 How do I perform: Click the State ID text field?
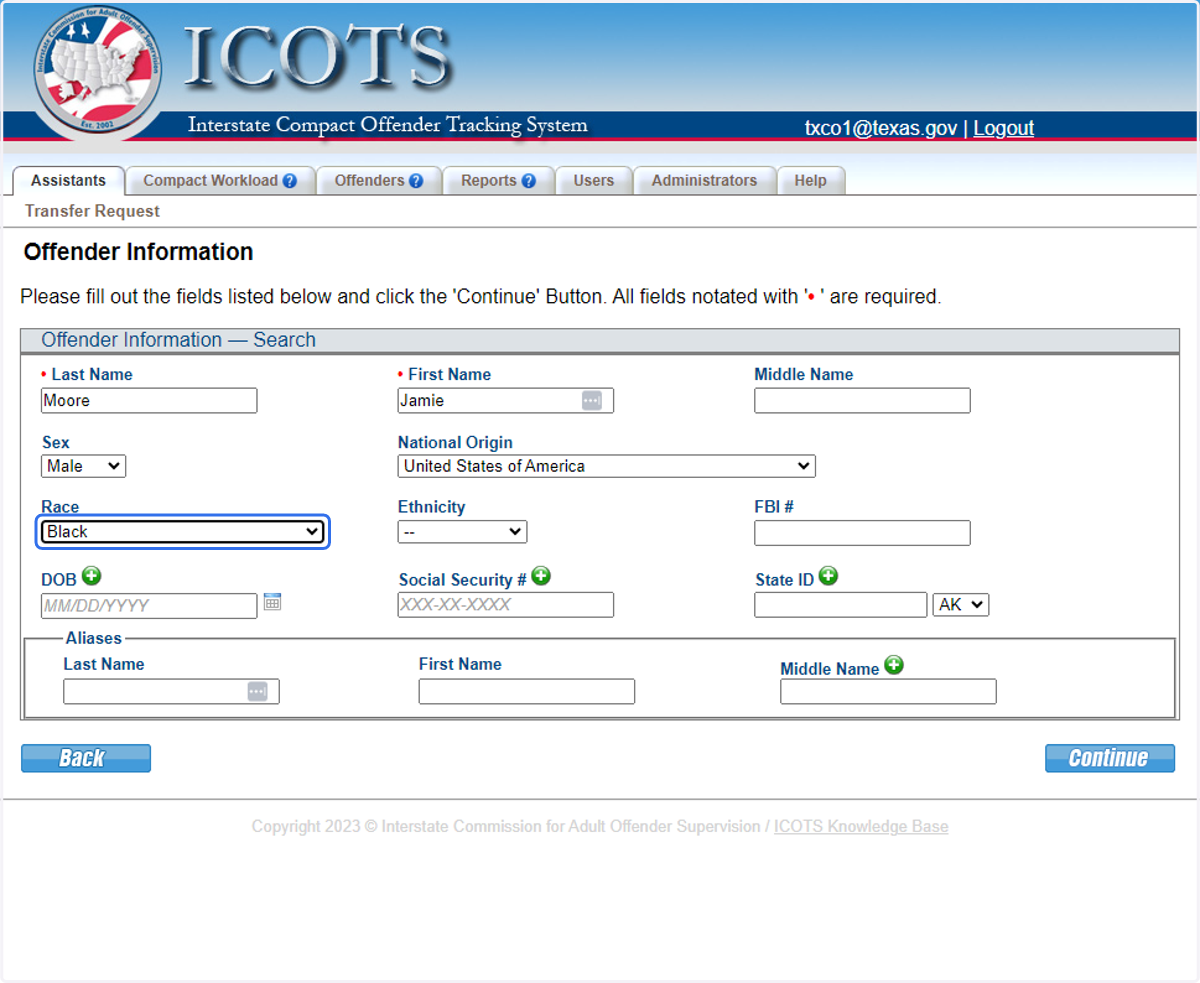tap(841, 605)
